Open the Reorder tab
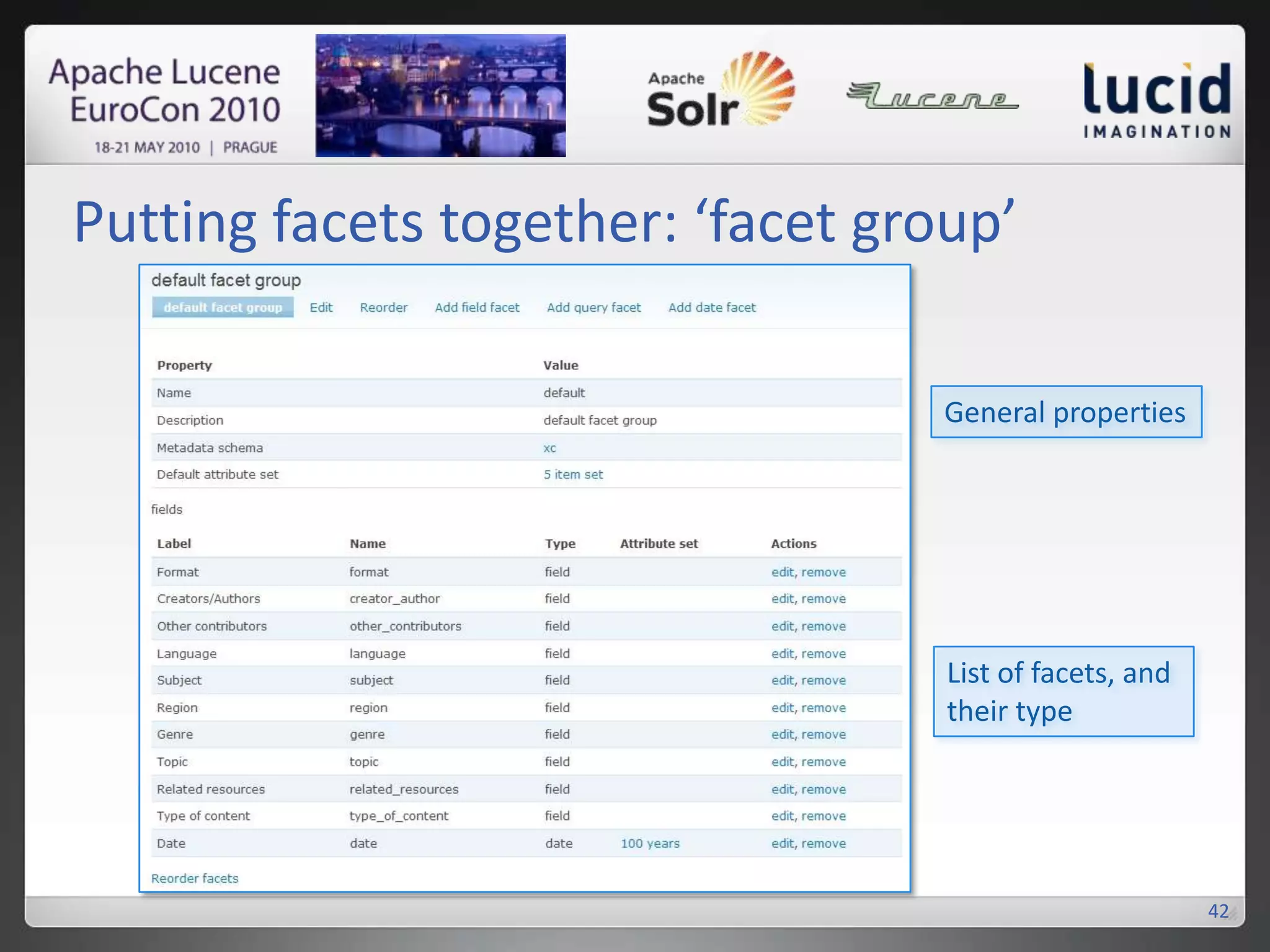Image resolution: width=1270 pixels, height=952 pixels. click(x=383, y=307)
